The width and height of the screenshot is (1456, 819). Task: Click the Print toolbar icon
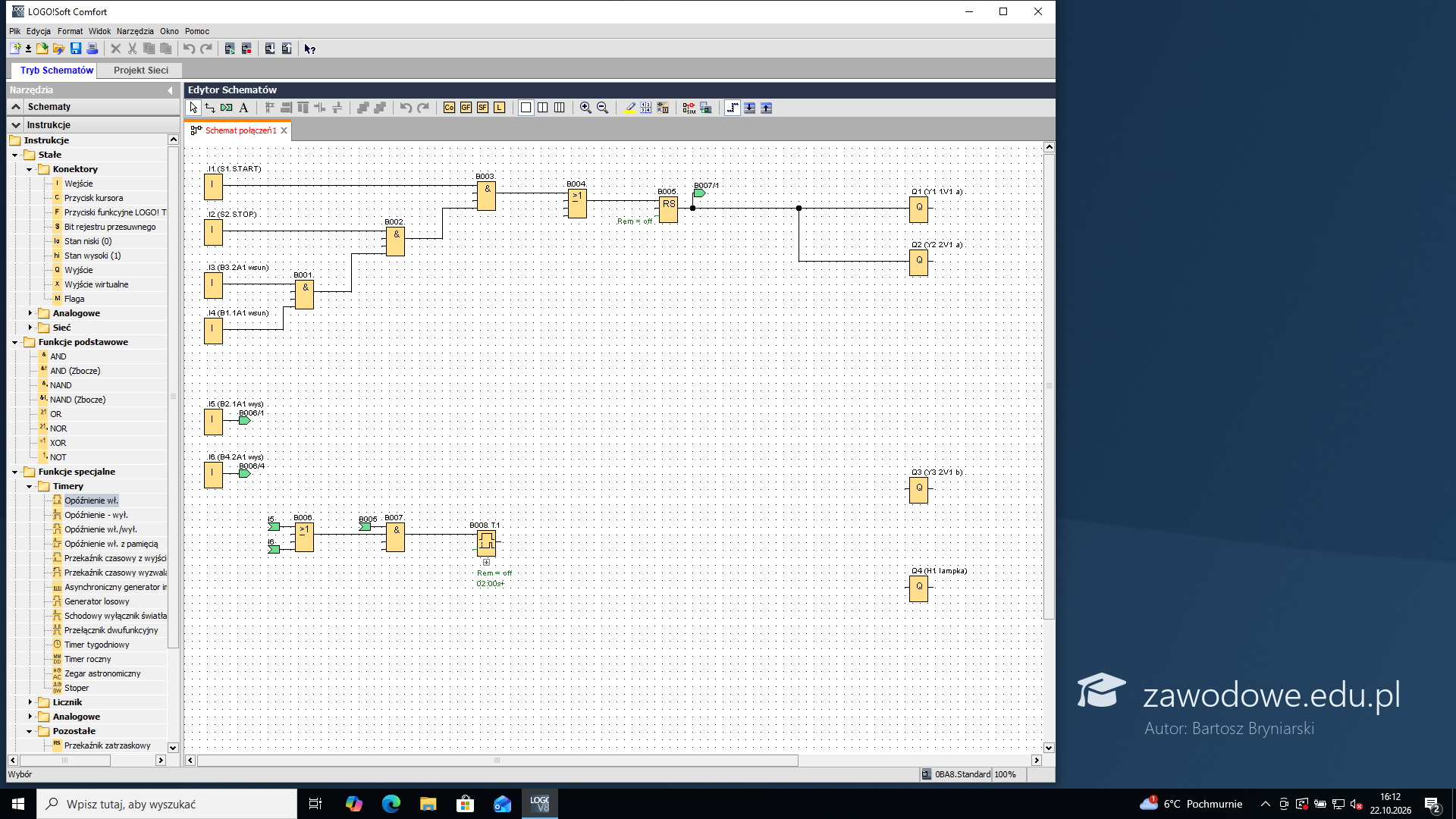(93, 49)
